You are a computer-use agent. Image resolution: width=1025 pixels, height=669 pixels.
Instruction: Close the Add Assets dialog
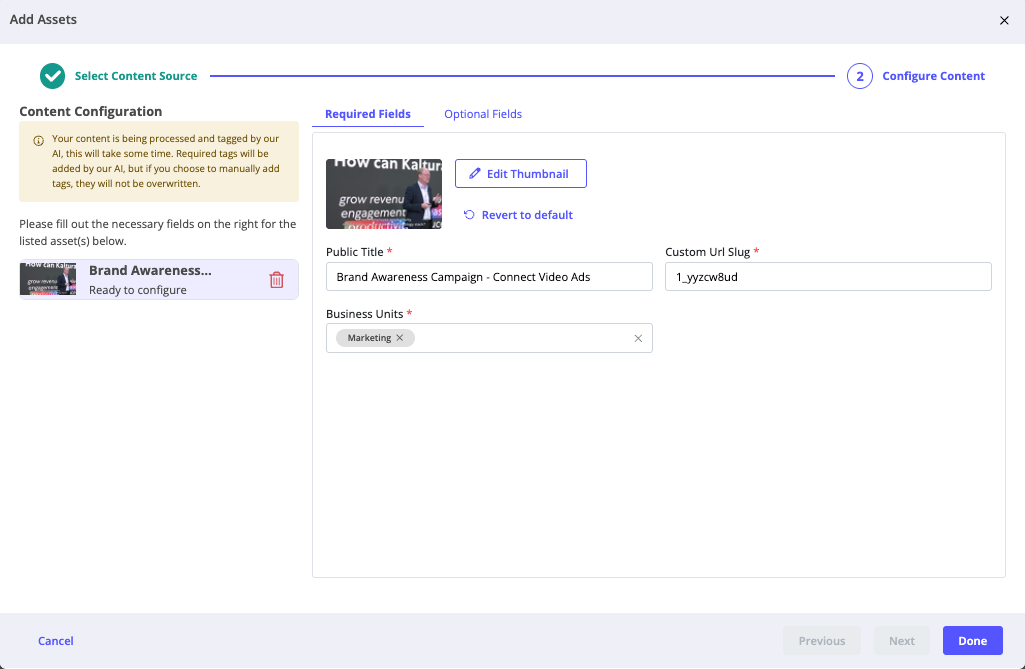tap(1004, 20)
